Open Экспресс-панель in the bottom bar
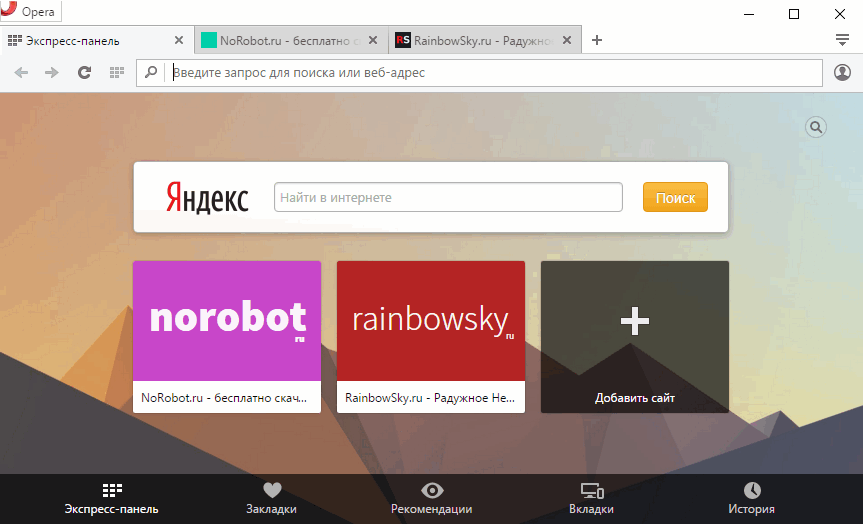863x524 pixels. point(112,499)
